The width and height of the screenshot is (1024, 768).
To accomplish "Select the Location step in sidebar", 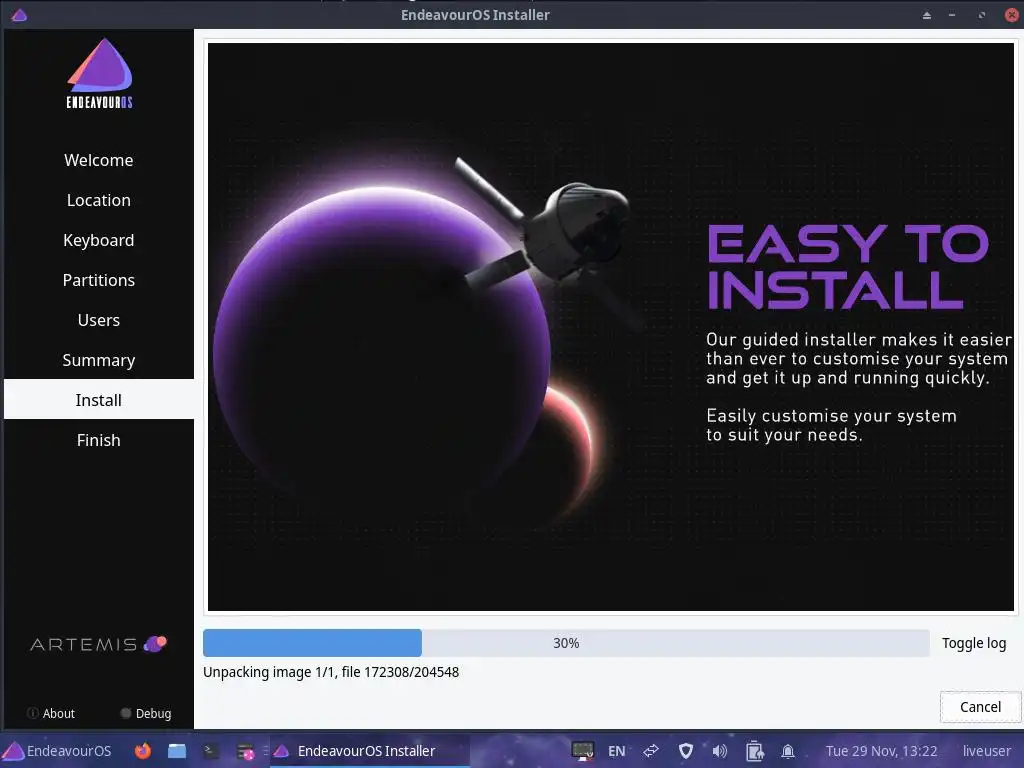I will click(99, 200).
